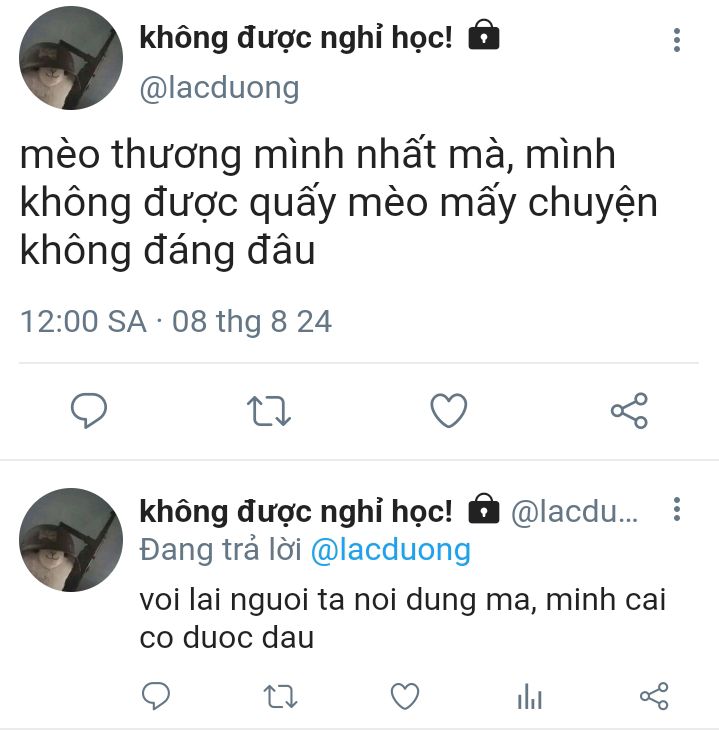Open the "không được nghỉ học!" name on reply tweet

(x=296, y=512)
